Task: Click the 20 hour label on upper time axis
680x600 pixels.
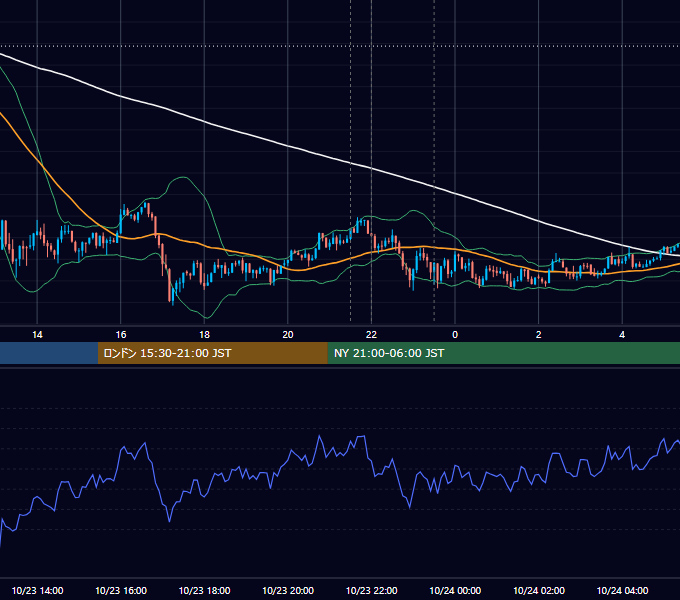Action: pyautogui.click(x=288, y=335)
